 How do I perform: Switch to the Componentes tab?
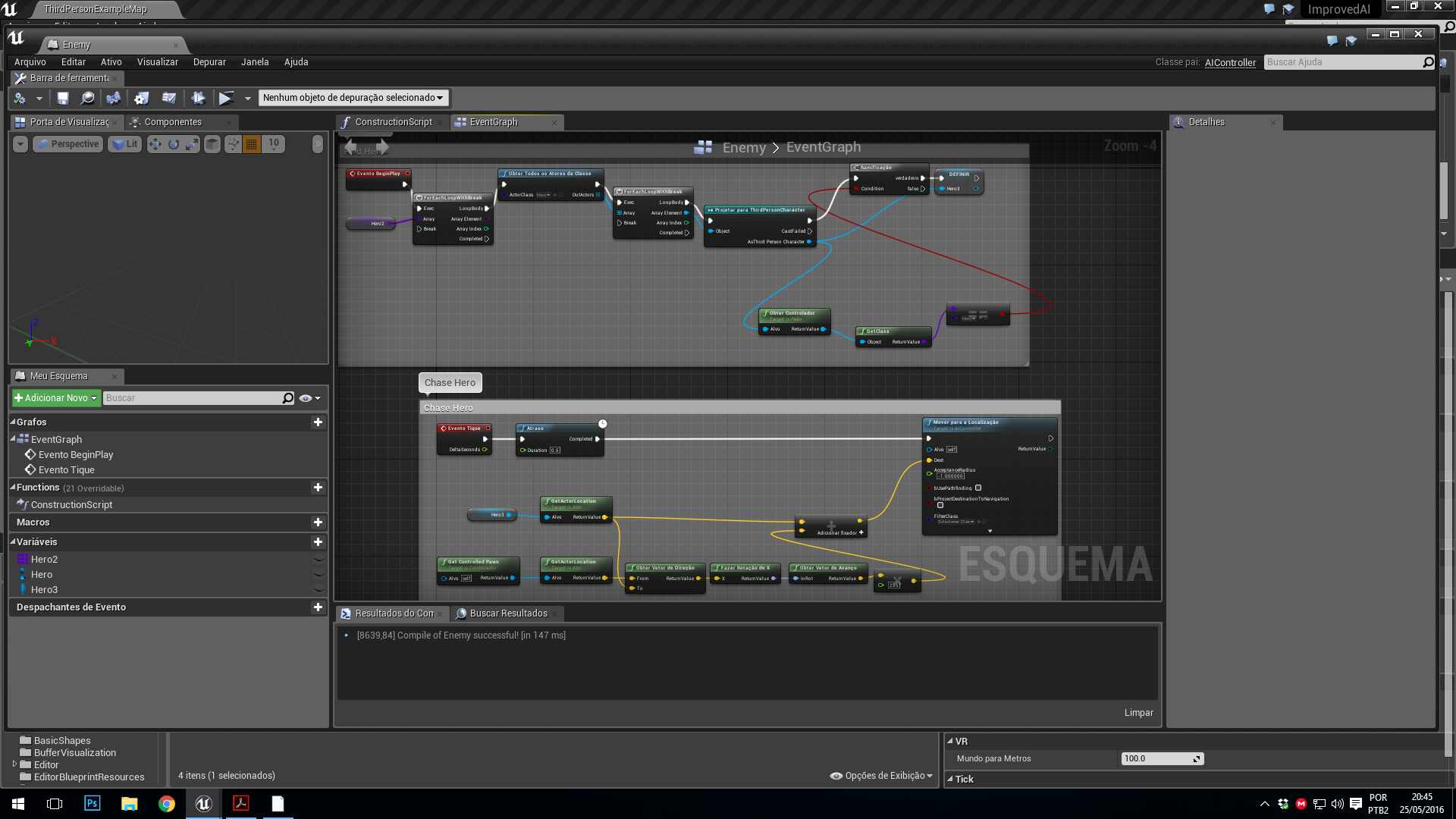[173, 122]
